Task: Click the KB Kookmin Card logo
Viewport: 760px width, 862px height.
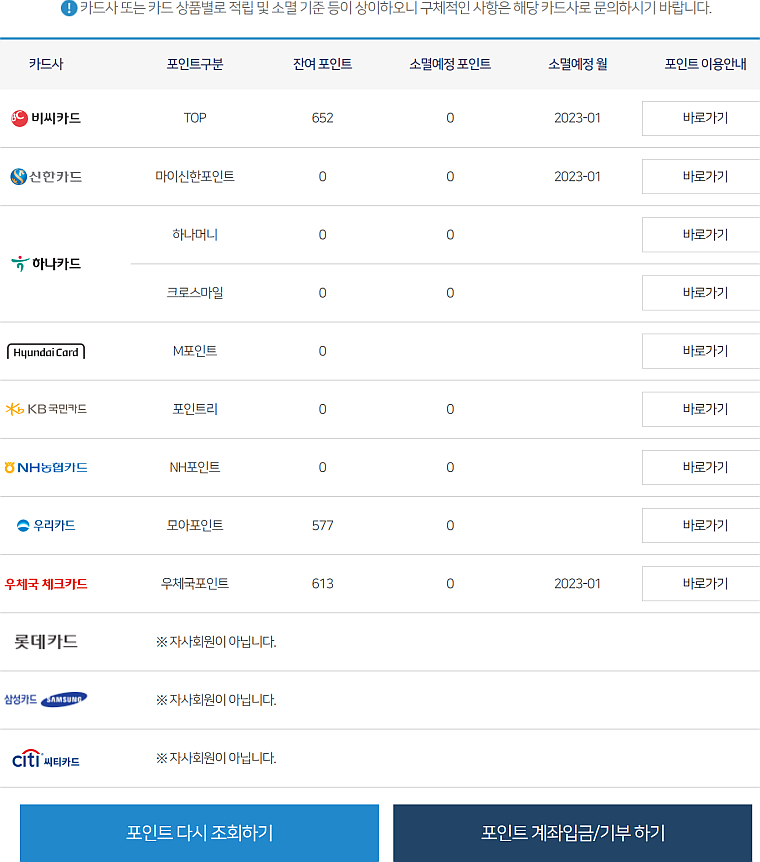Action: point(46,409)
